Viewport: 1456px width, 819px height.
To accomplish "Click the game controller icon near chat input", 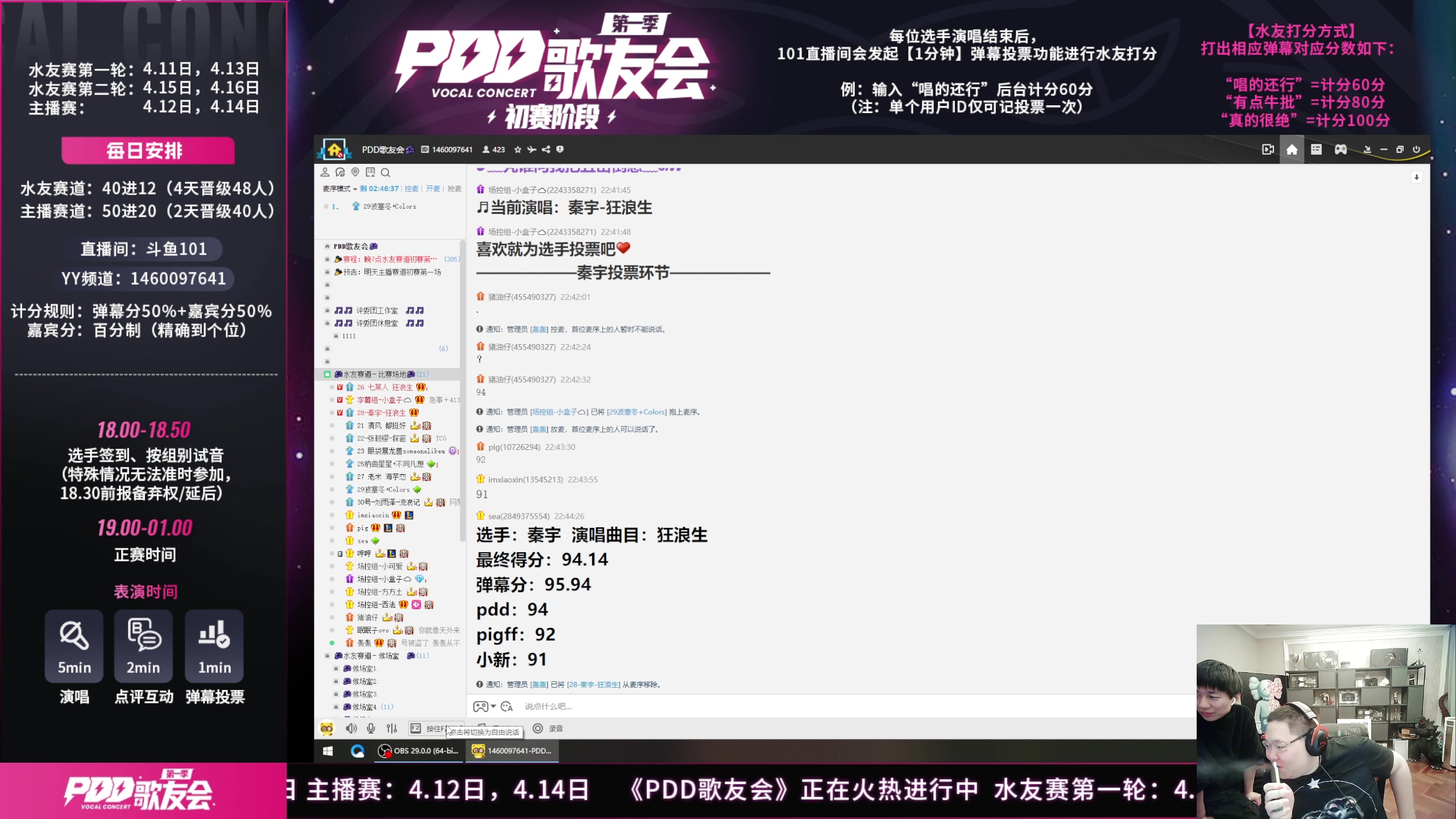I will pos(481,706).
